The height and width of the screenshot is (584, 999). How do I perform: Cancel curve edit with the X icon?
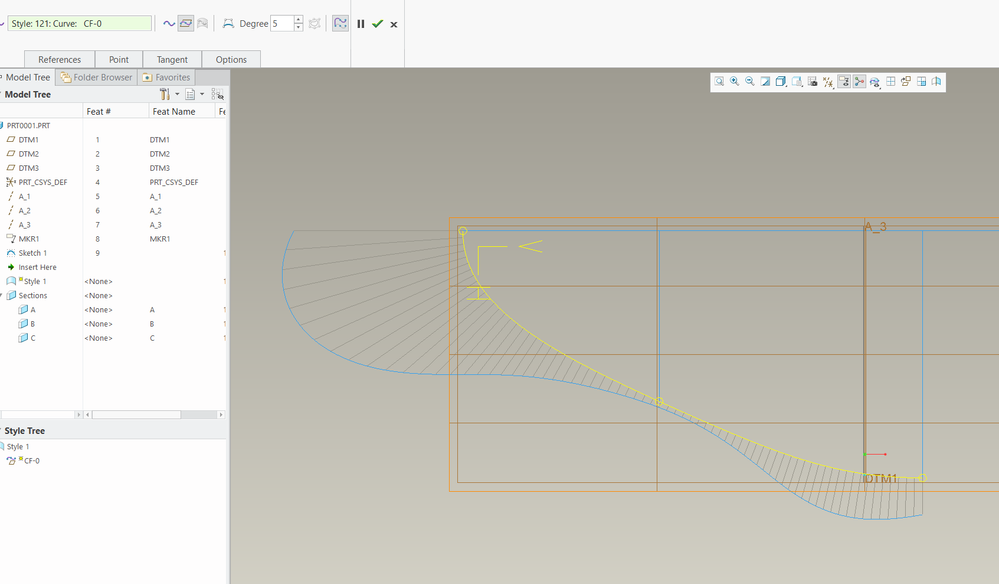pyautogui.click(x=394, y=24)
